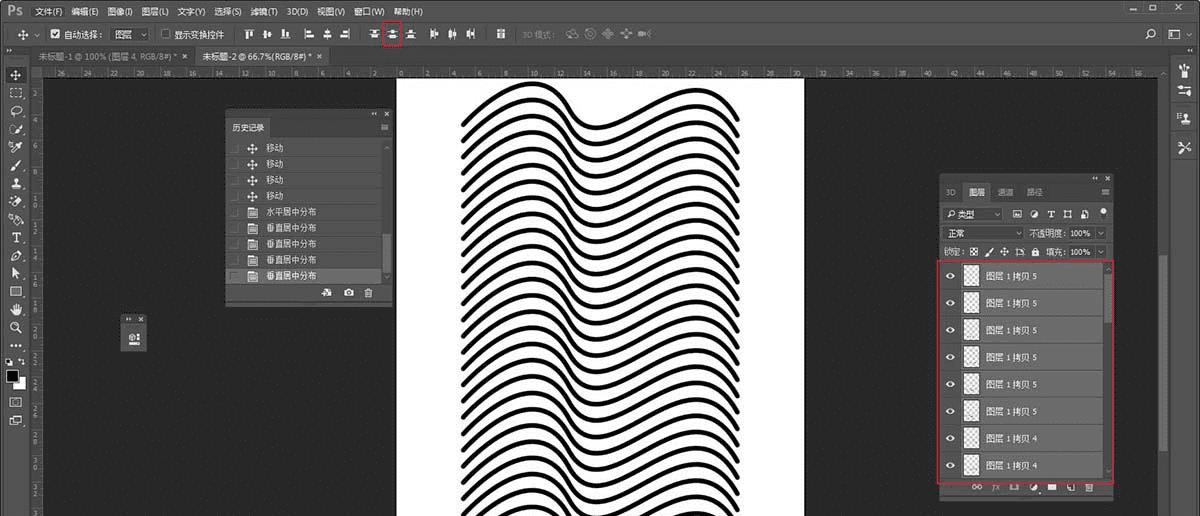
Task: Click the foreground black color swatch
Action: (12, 376)
